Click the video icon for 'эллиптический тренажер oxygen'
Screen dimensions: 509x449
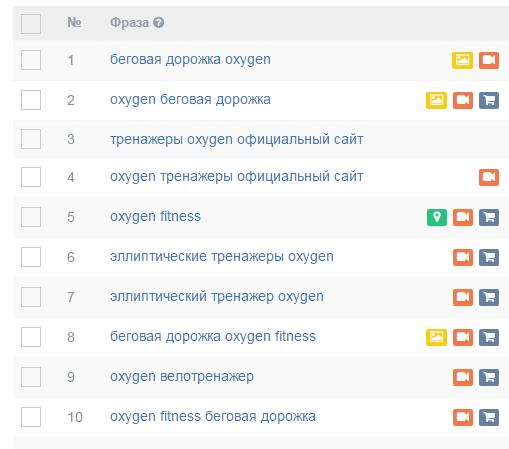[463, 297]
